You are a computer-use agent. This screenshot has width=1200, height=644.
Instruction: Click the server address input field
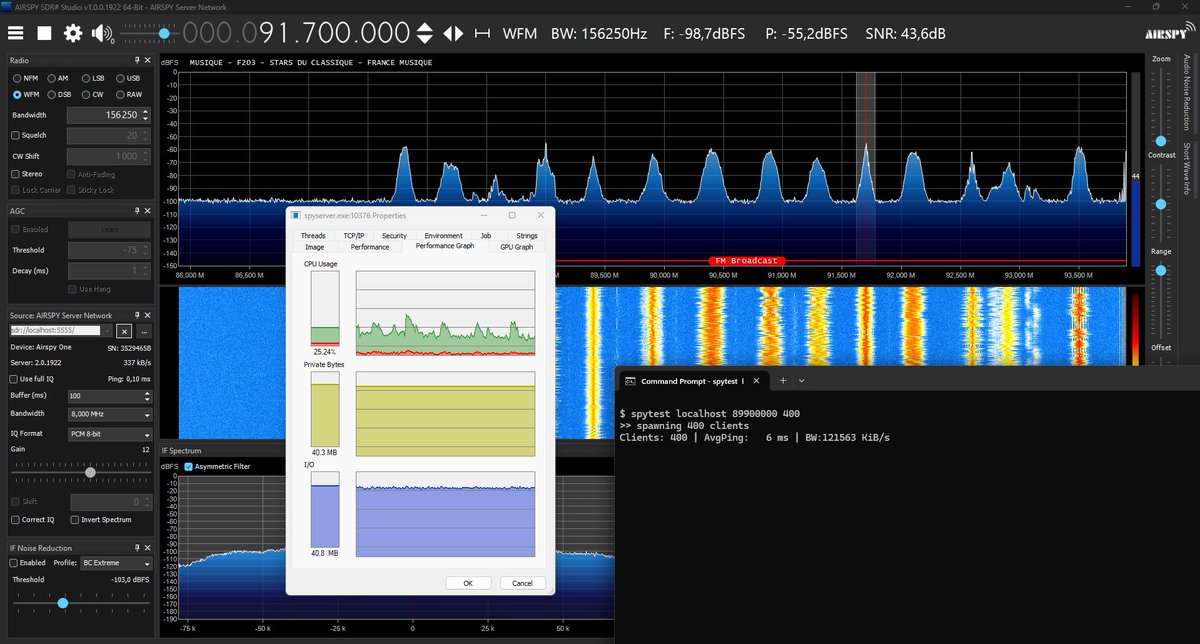tap(55, 331)
